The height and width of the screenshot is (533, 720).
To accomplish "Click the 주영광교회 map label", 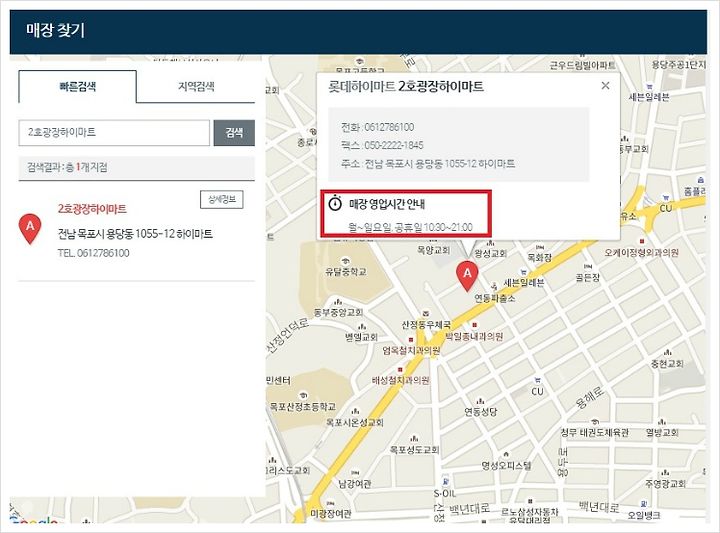I will [666, 483].
